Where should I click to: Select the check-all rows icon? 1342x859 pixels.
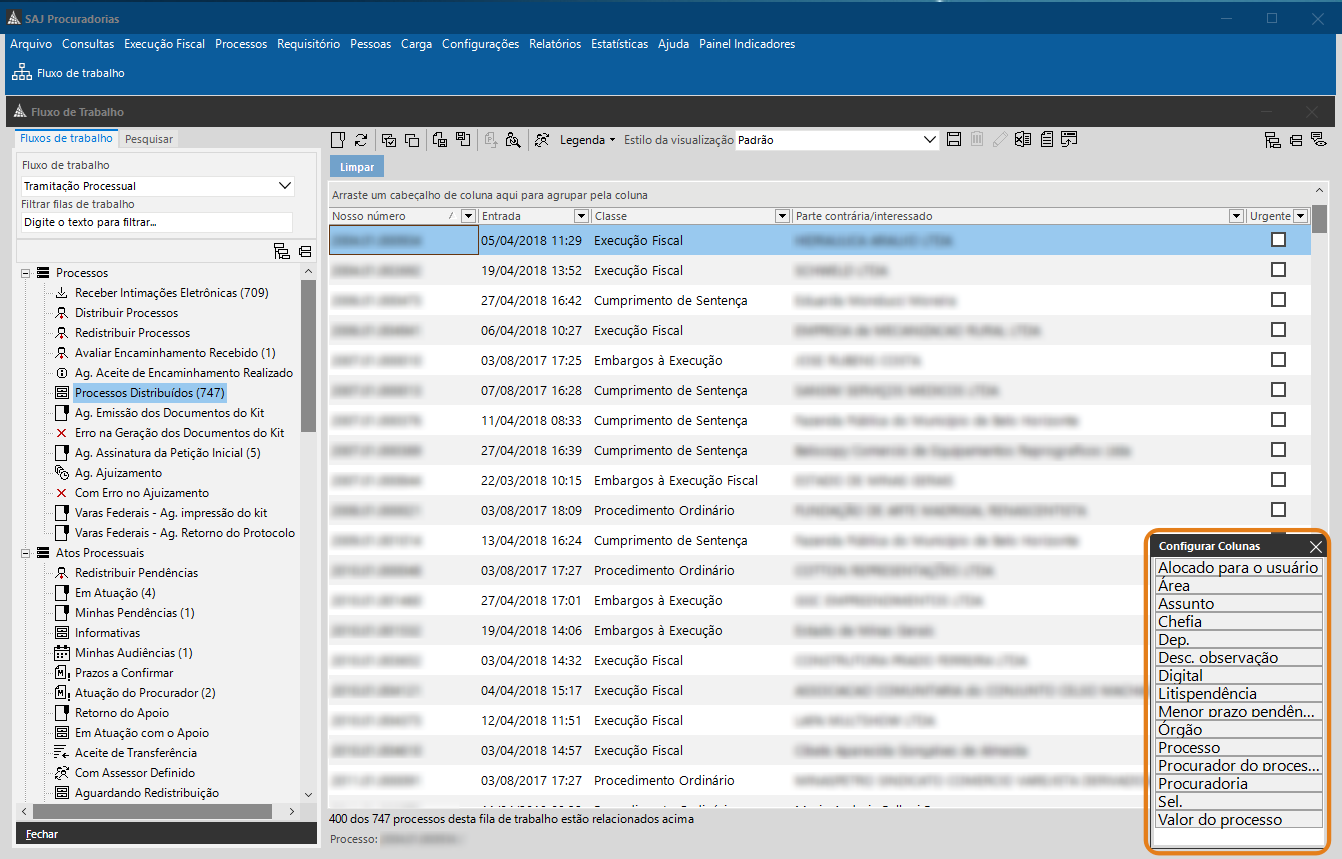(387, 140)
